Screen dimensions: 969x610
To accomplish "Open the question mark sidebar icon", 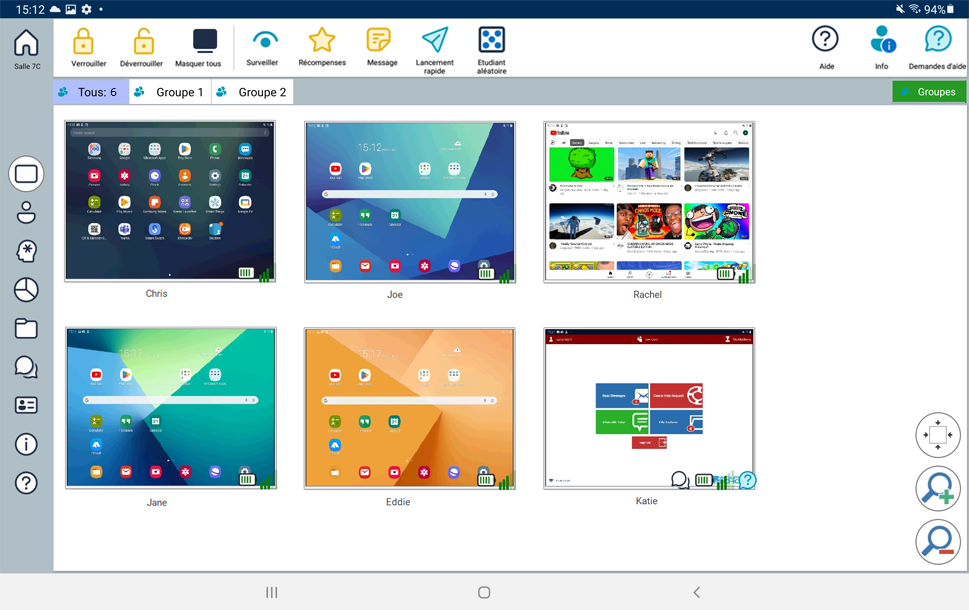I will 26,483.
